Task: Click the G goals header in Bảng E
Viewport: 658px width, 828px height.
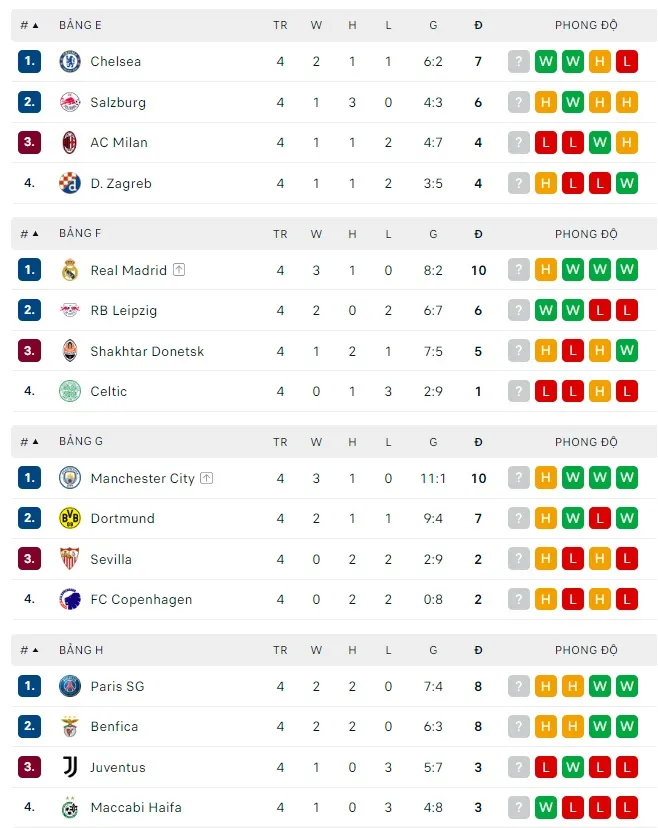Action: coord(433,25)
